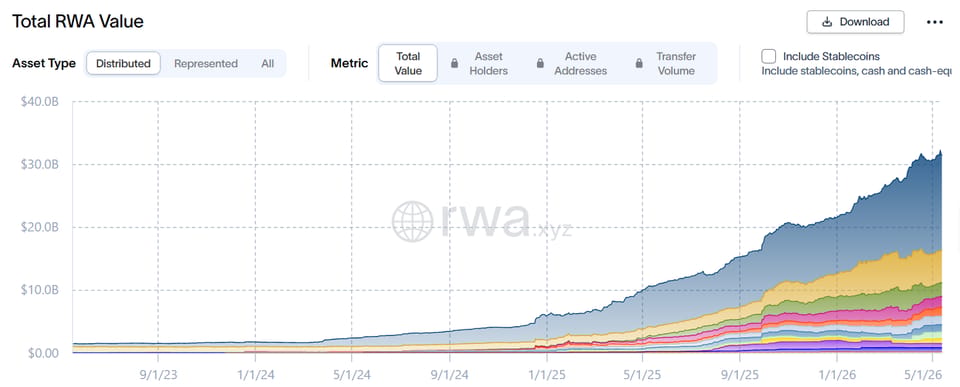Viewport: 960px width, 387px height.
Task: Enable the Include Stablecoins checkbox
Action: [768, 56]
